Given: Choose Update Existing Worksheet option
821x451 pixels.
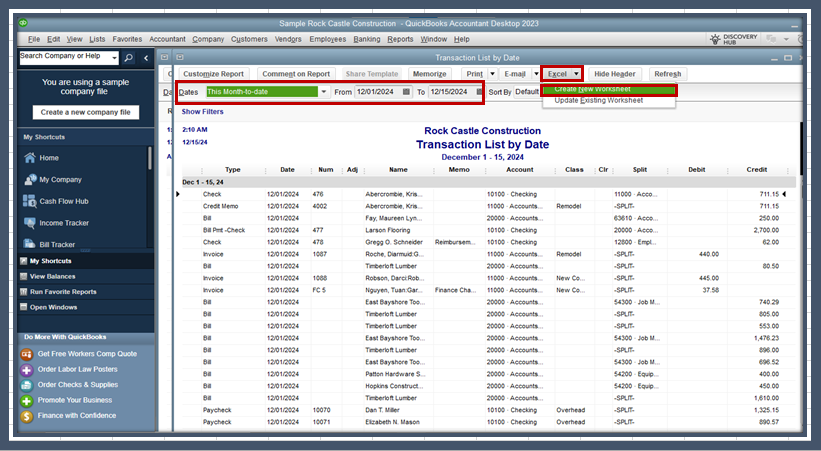Looking at the screenshot, I should (608, 101).
